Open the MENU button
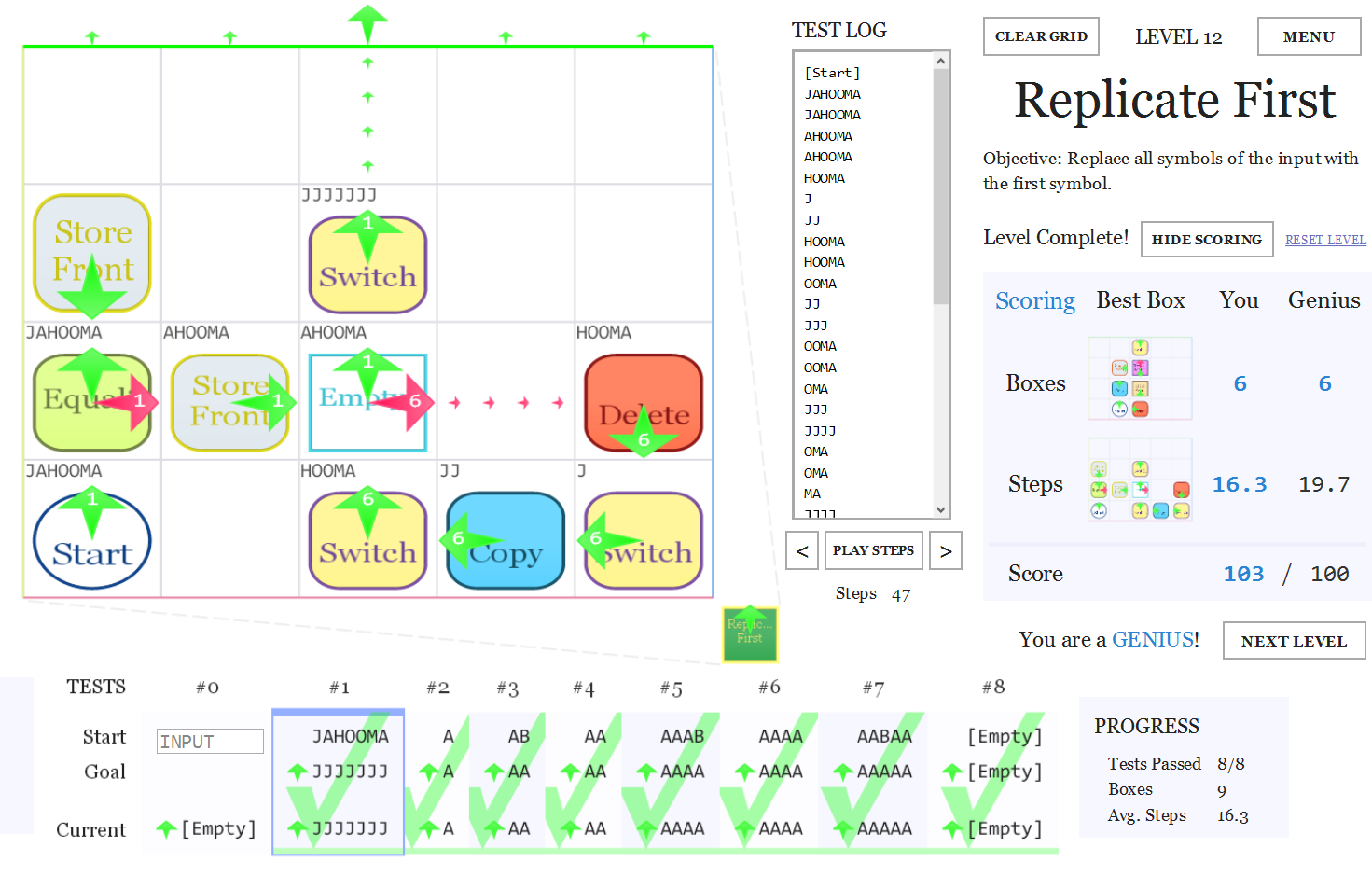 [1309, 36]
